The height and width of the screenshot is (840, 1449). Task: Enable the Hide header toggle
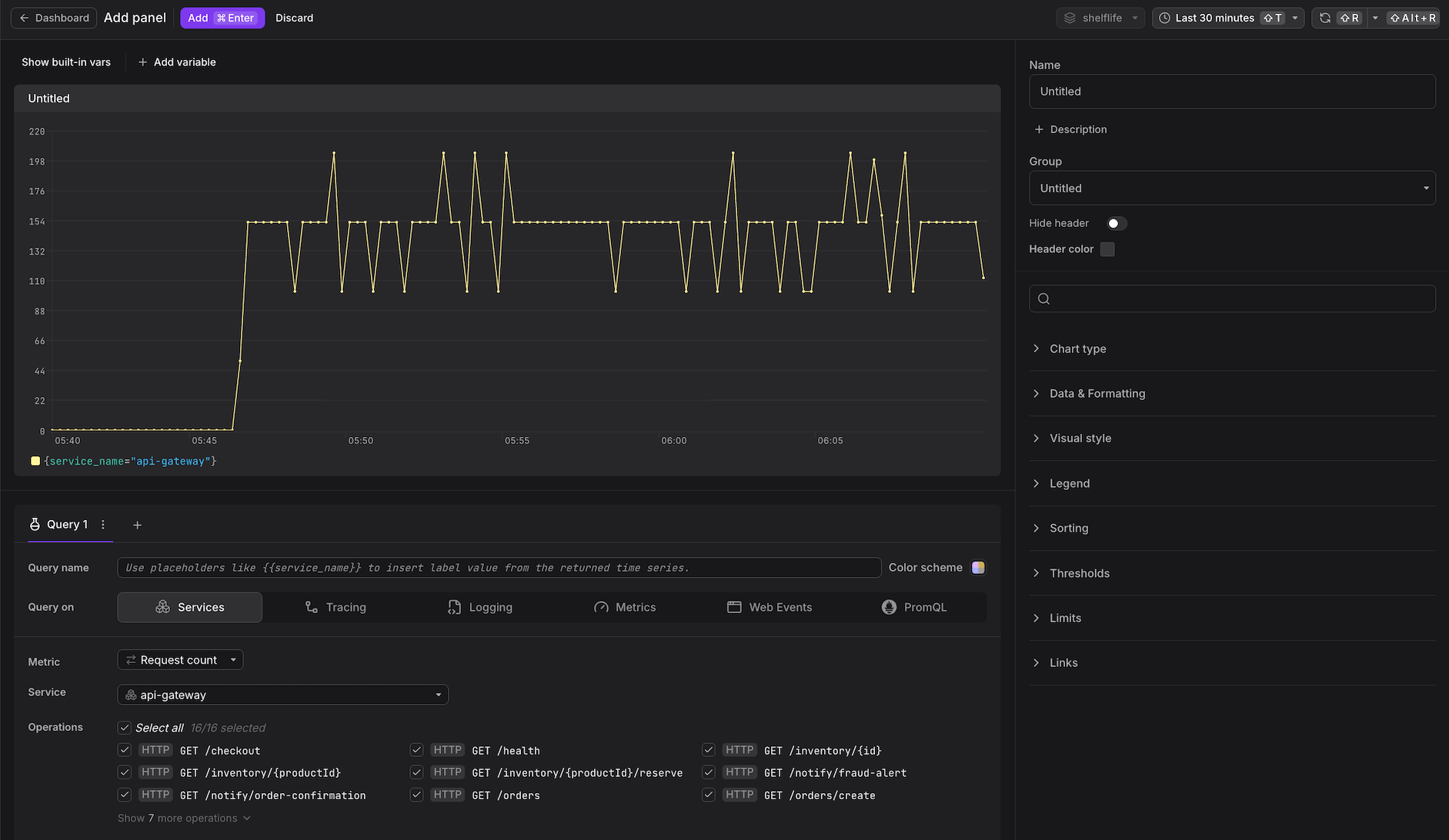pos(1115,223)
